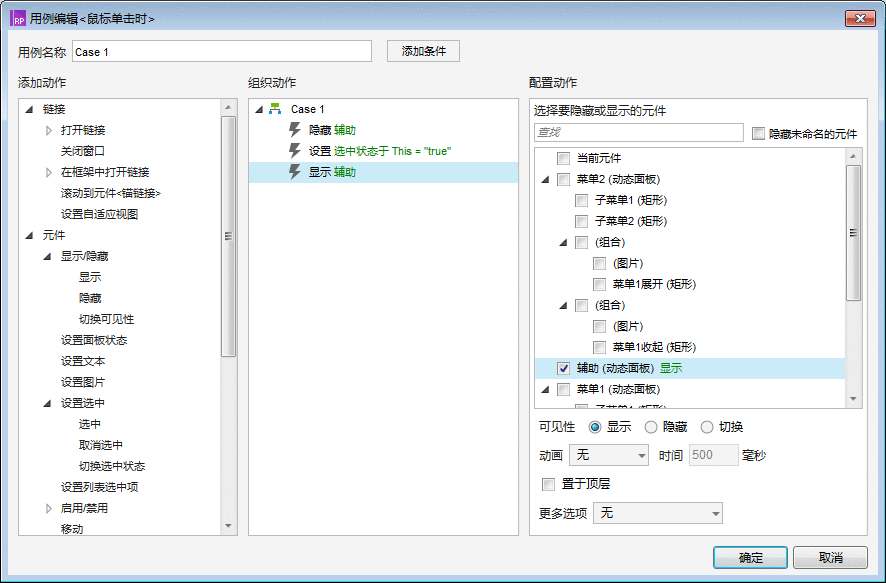Image resolution: width=886 pixels, height=583 pixels.
Task: Select the 显示 visibility radio button
Action: (594, 427)
